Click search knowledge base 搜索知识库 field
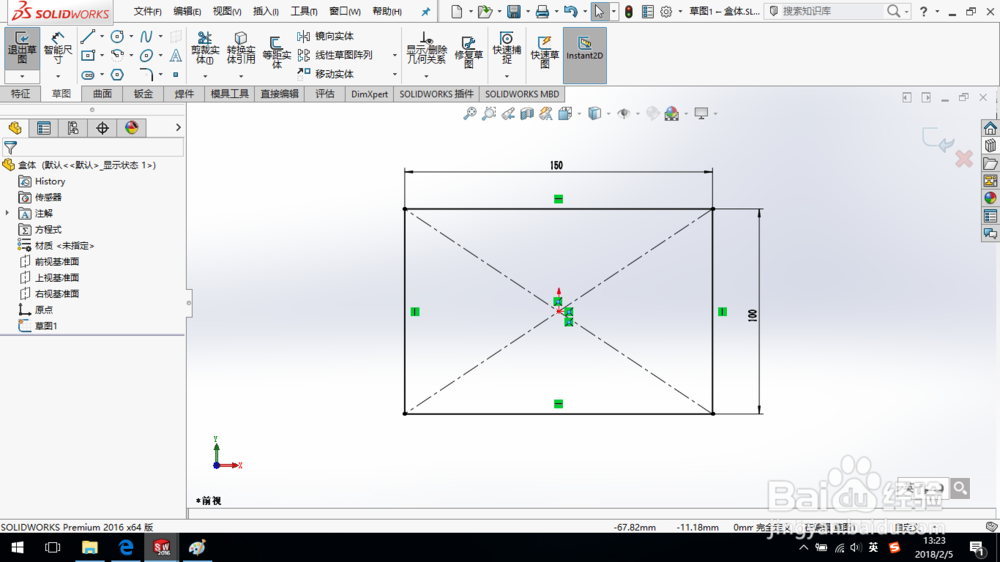The height and width of the screenshot is (562, 1000). point(832,11)
